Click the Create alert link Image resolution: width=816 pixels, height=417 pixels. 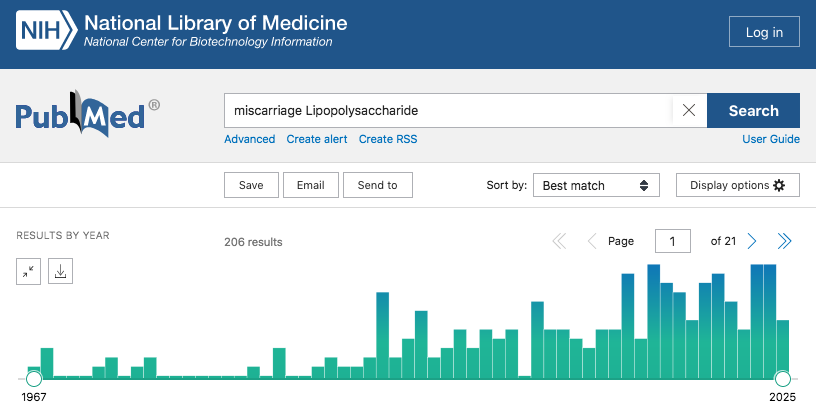coord(317,139)
